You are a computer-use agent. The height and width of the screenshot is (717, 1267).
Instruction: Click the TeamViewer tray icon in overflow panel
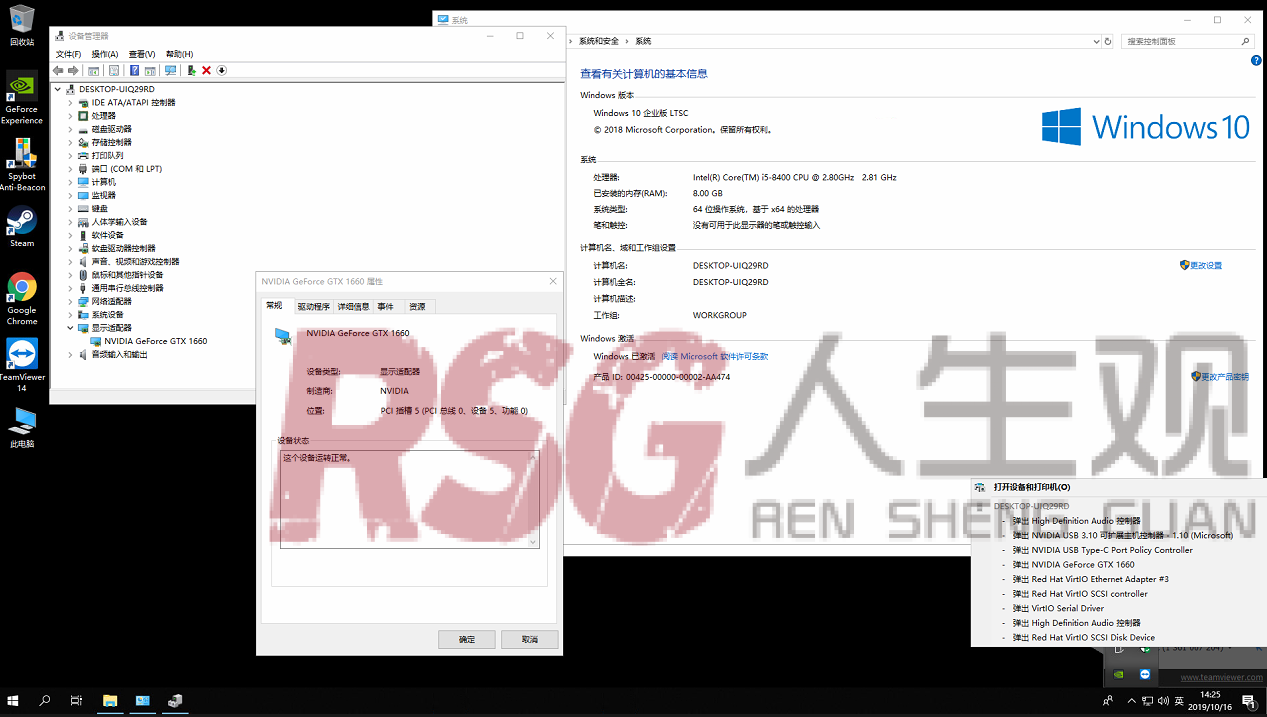[x=1145, y=674]
